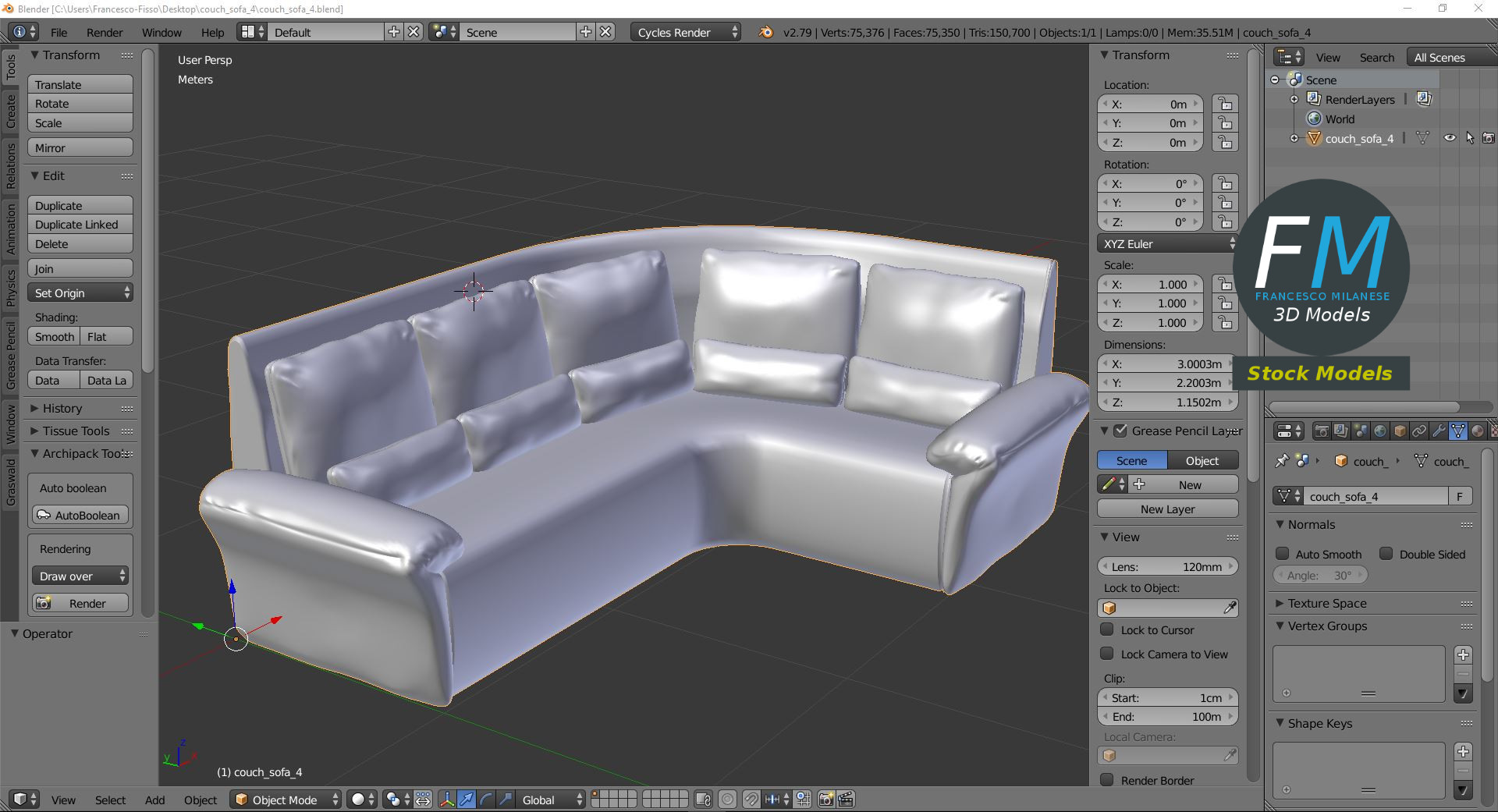Open the Global transform orientation dropdown

552,800
